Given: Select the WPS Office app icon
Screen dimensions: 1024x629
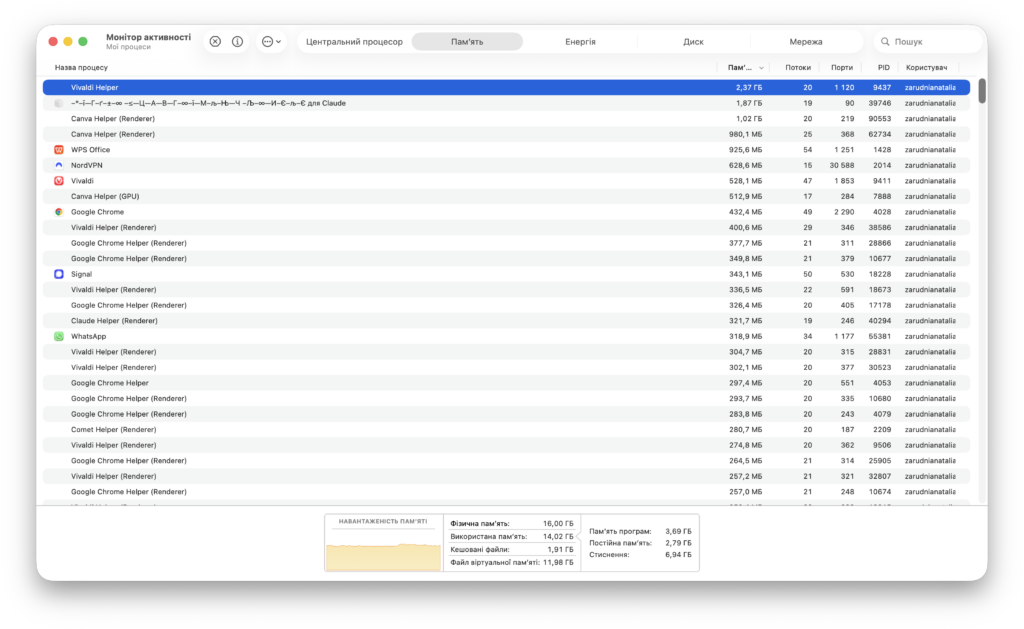Looking at the screenshot, I should click(59, 149).
